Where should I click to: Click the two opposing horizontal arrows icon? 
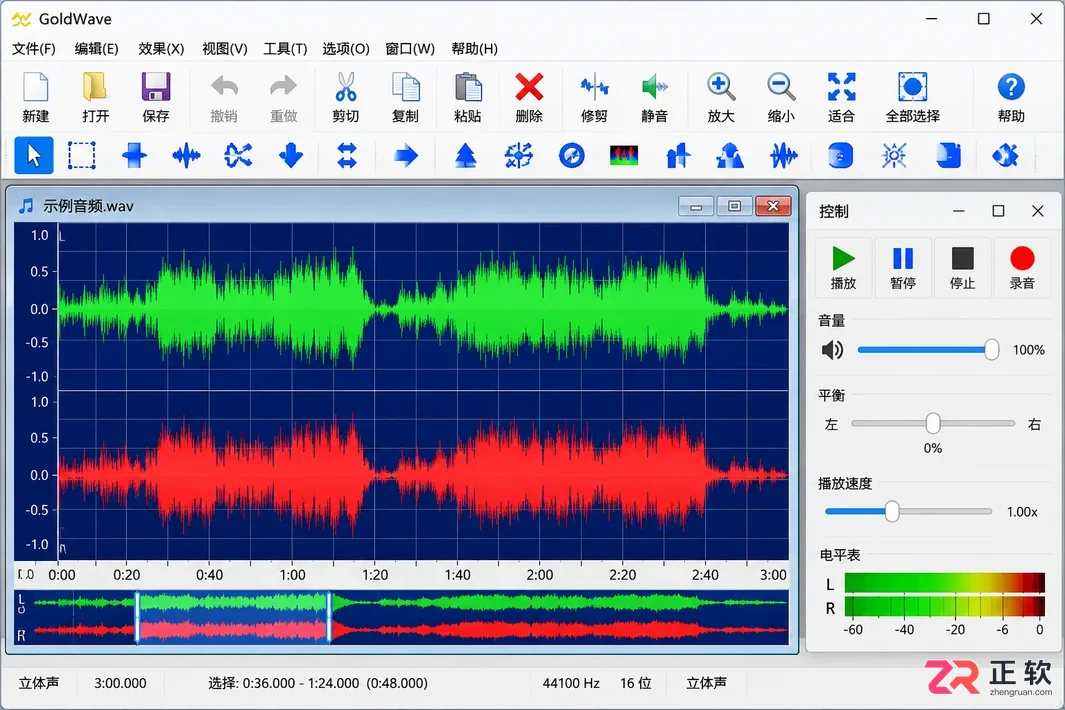pyautogui.click(x=346, y=156)
